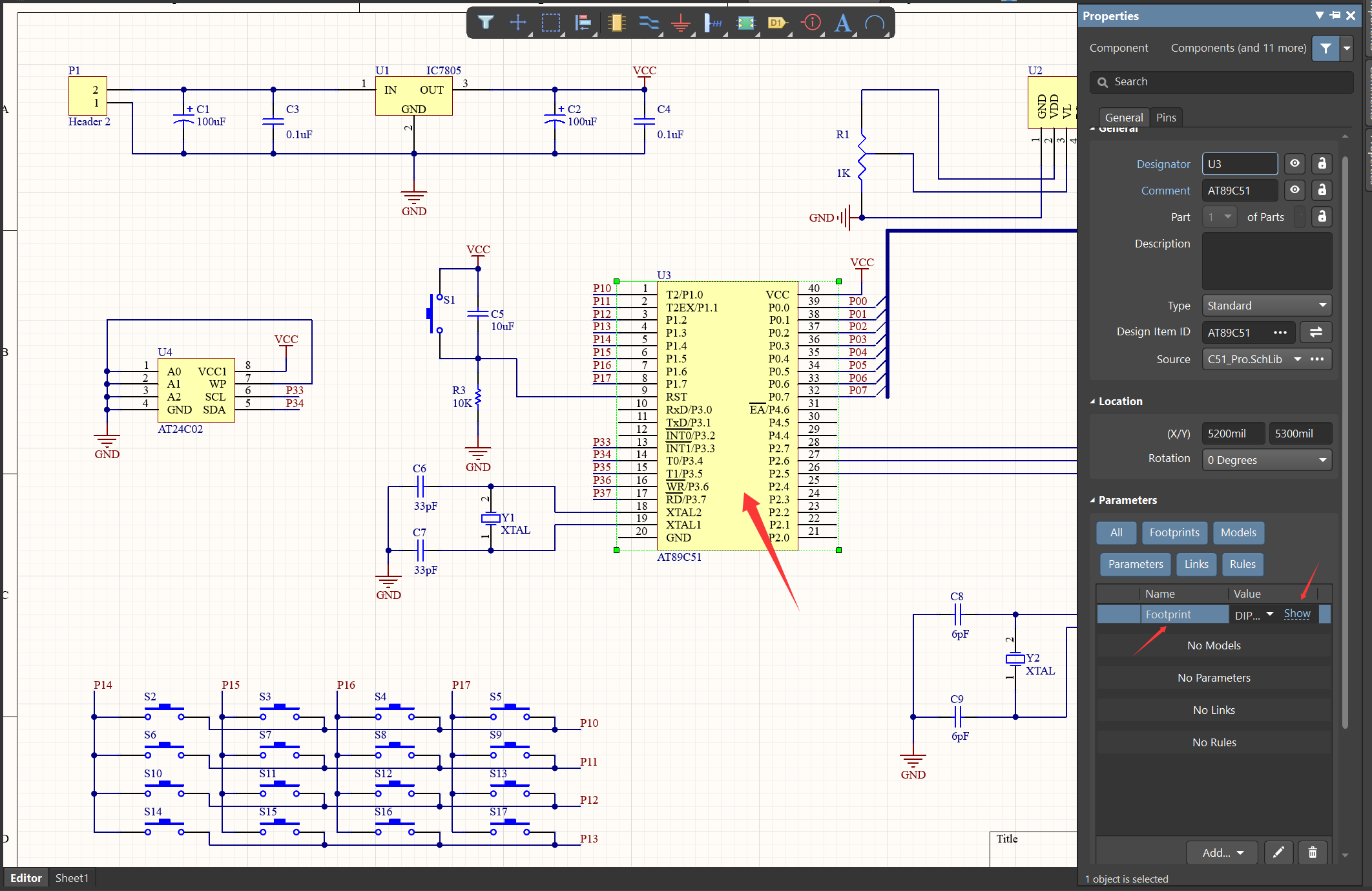
Task: Select the Place Port D1 icon
Action: click(777, 23)
